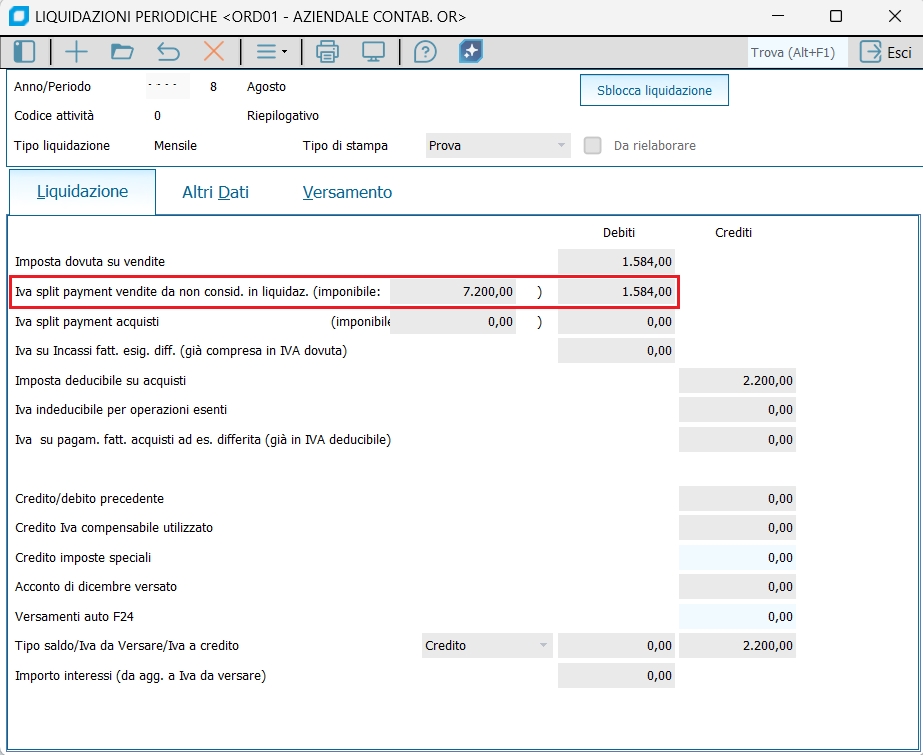Click the printer icon
Screen dimensions: 923x755
327,52
